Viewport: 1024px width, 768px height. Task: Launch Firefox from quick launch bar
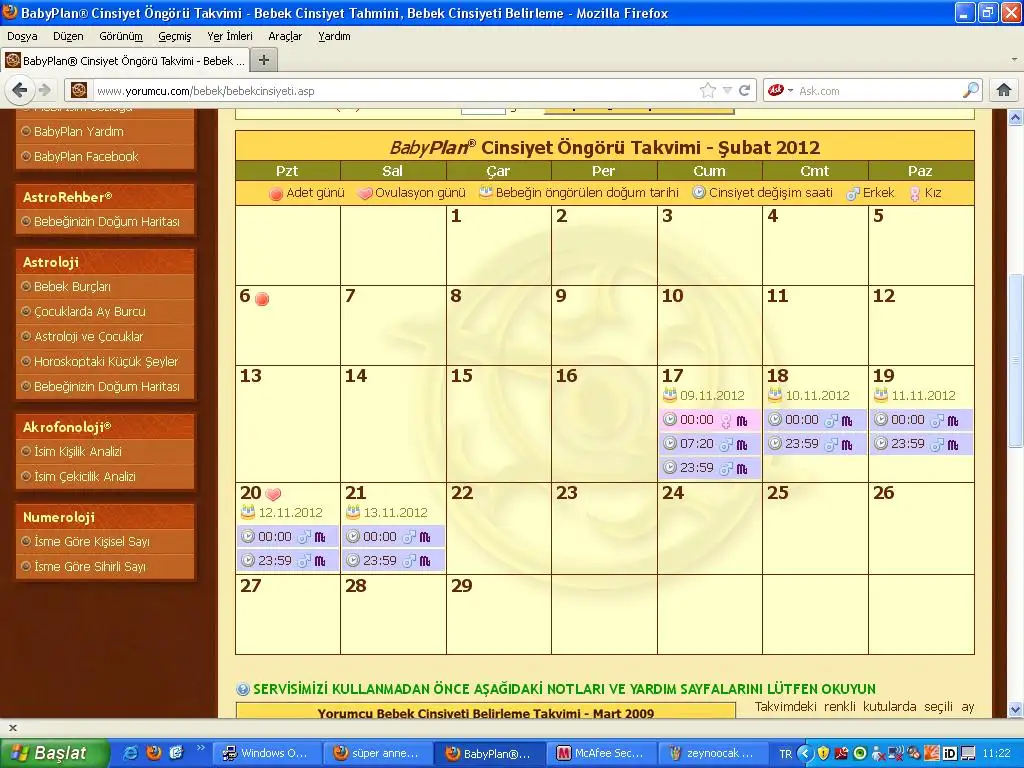(153, 753)
